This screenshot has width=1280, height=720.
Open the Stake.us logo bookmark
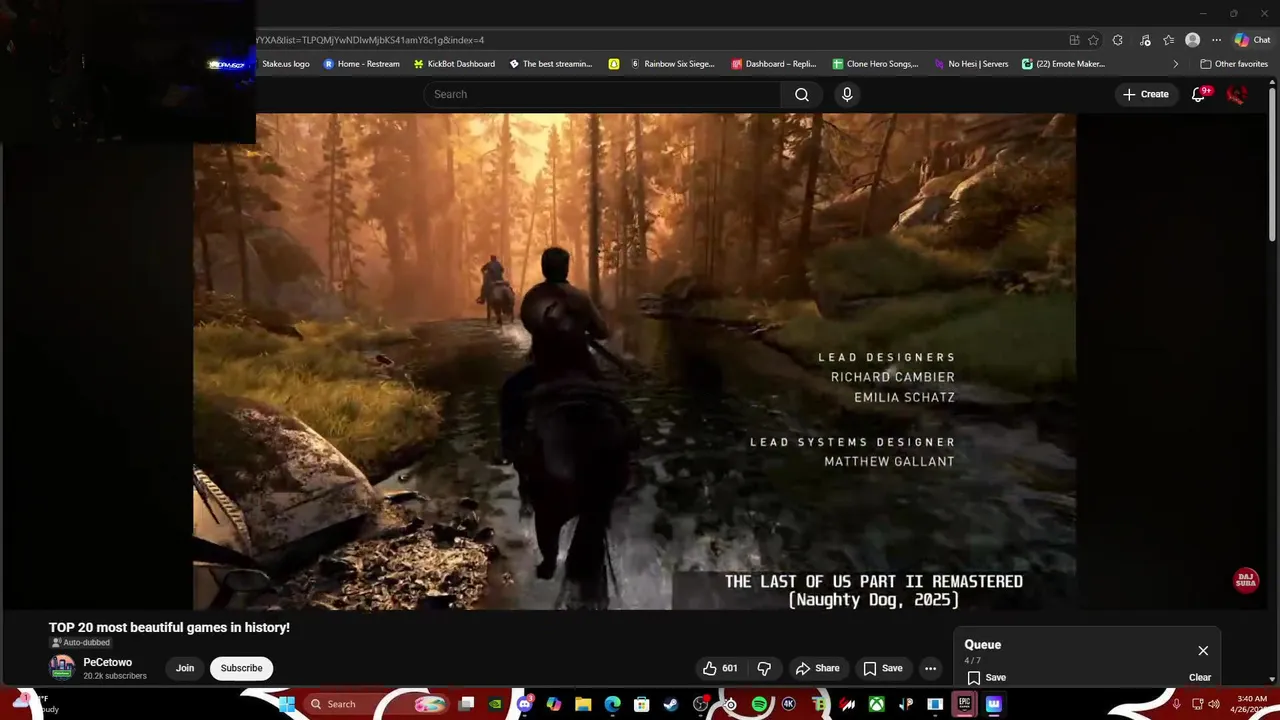285,64
